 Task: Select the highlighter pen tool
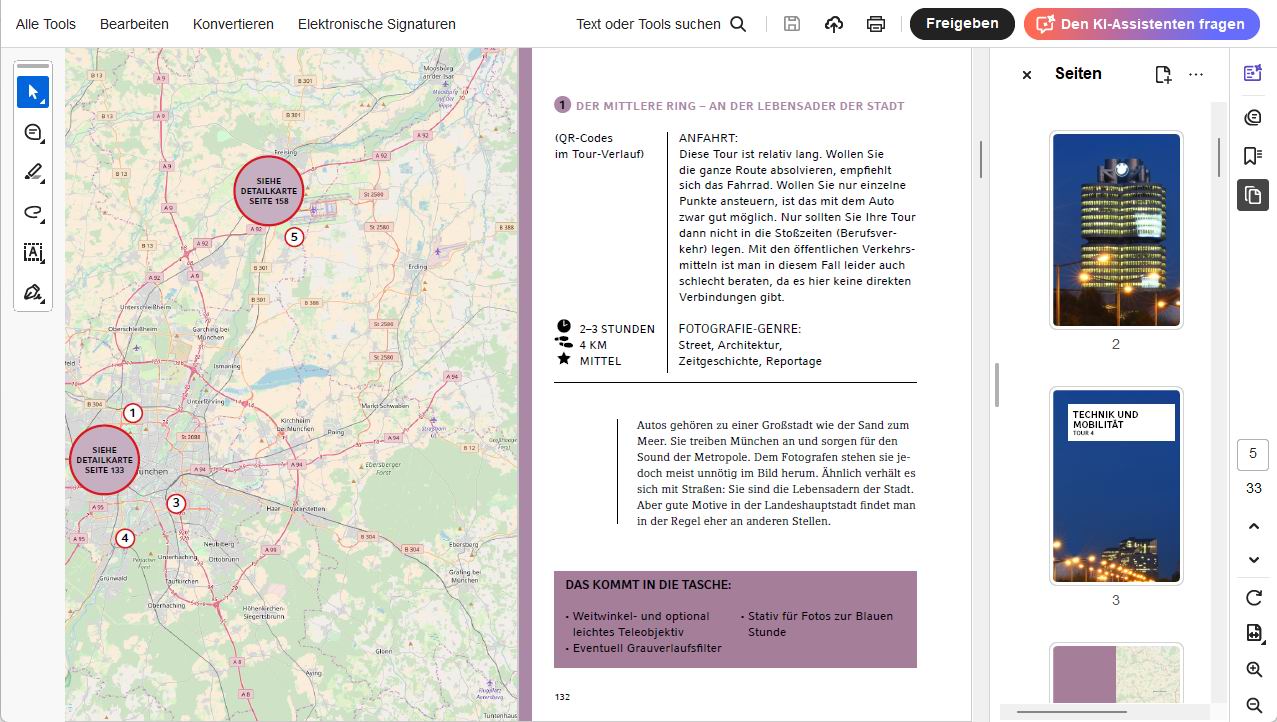point(33,172)
